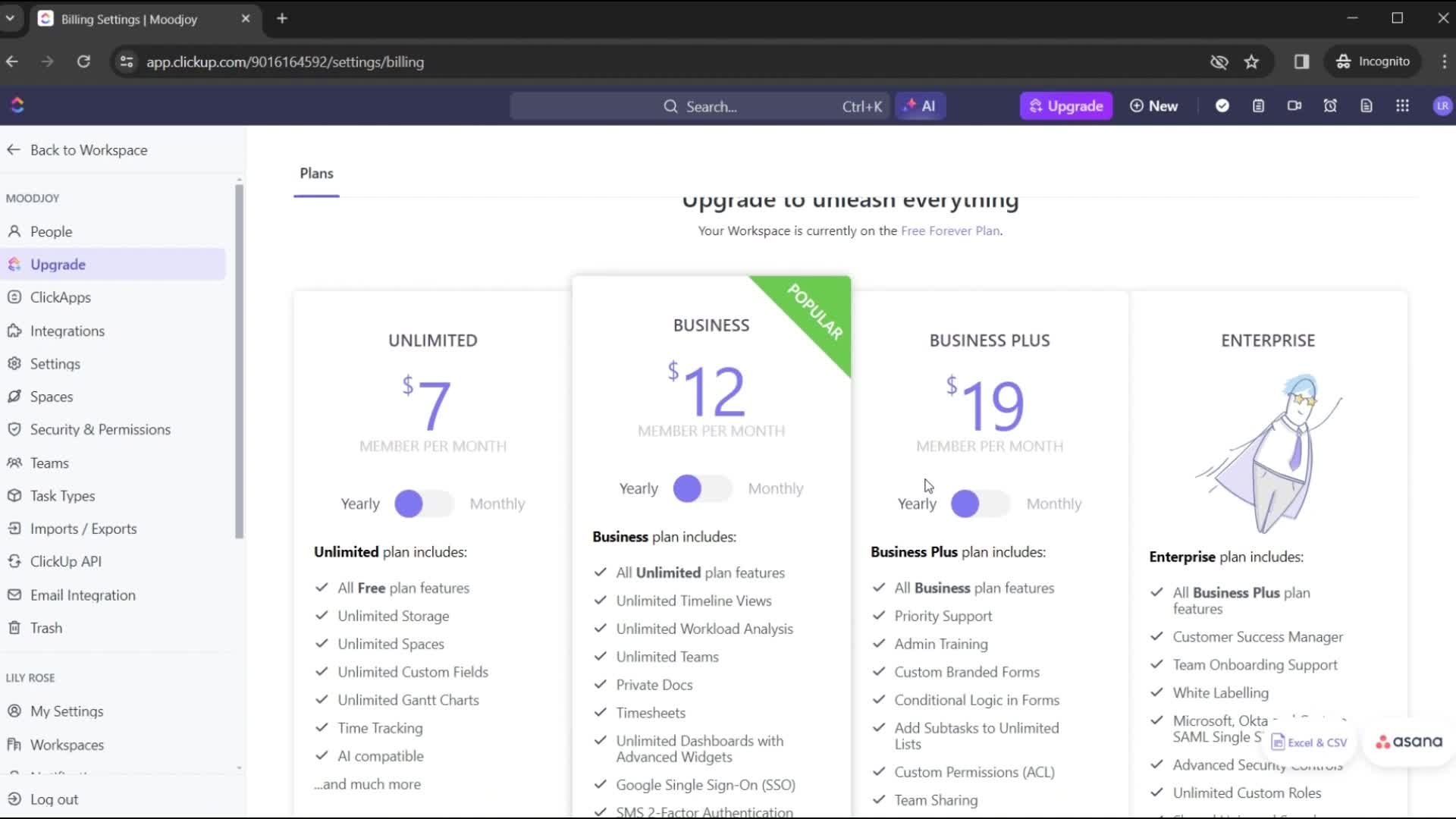Open the docs icon in header
Image resolution: width=1456 pixels, height=819 pixels.
click(x=1367, y=106)
